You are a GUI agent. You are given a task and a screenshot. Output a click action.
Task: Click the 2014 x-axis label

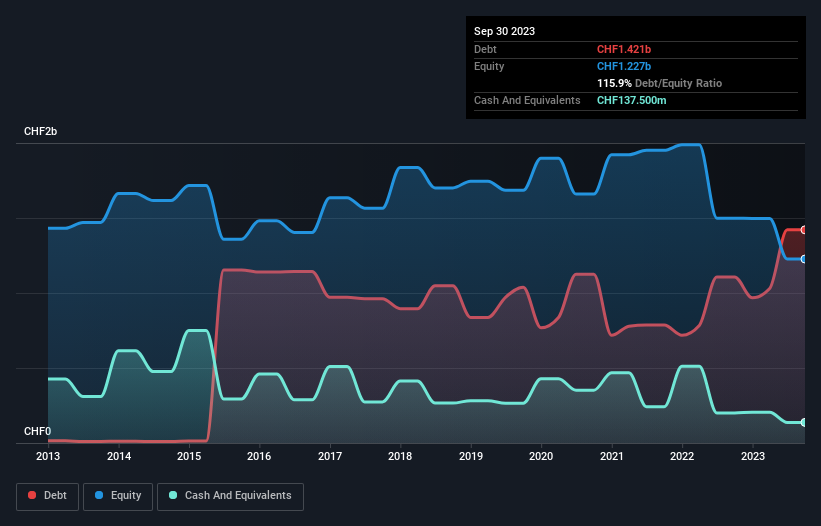click(119, 456)
